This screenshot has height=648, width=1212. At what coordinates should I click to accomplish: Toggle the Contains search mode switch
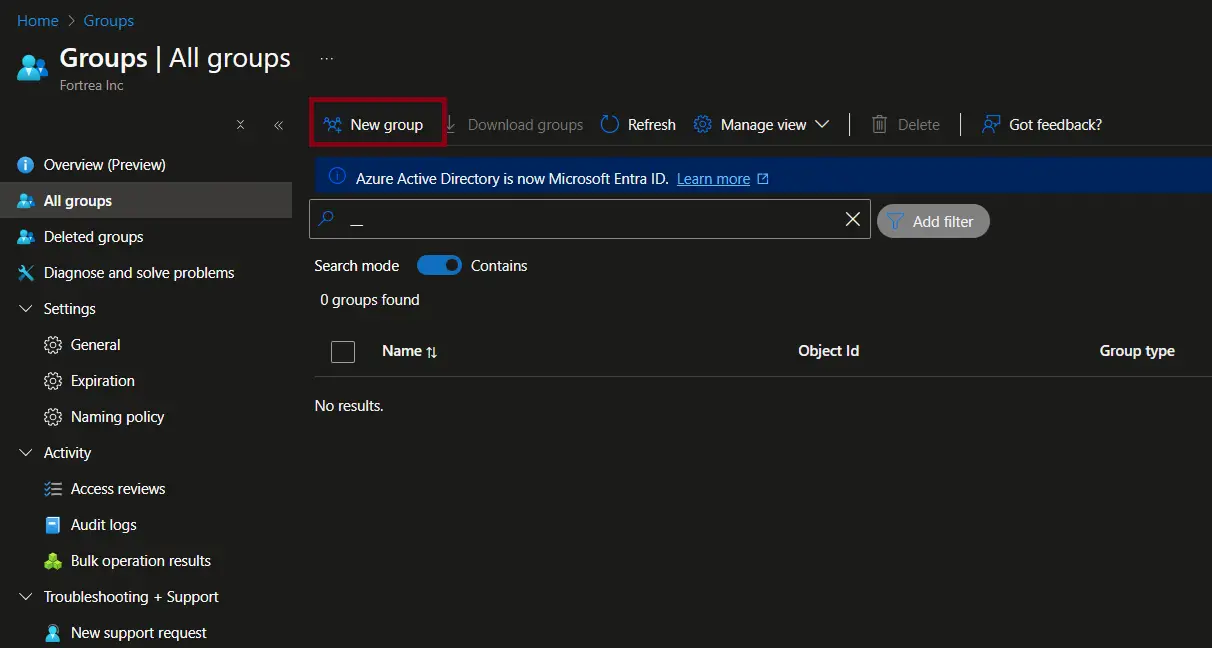click(x=439, y=265)
